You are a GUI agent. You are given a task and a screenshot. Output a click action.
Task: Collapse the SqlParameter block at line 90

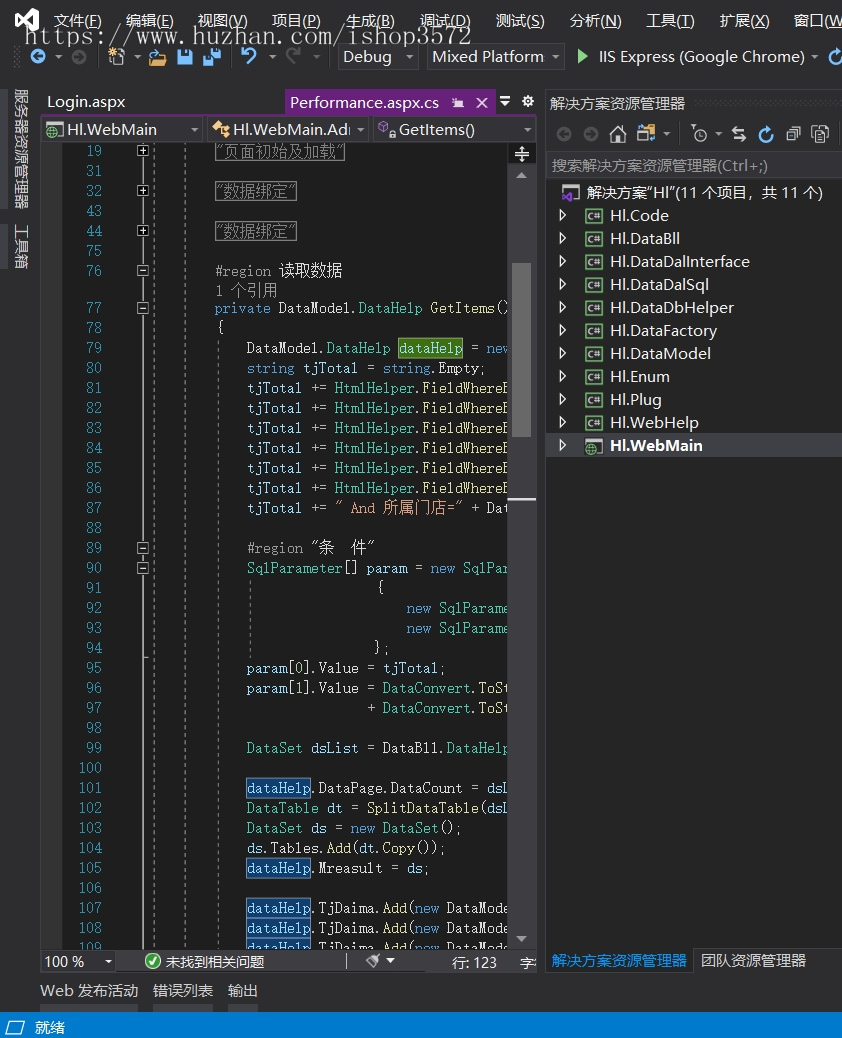[x=142, y=568]
